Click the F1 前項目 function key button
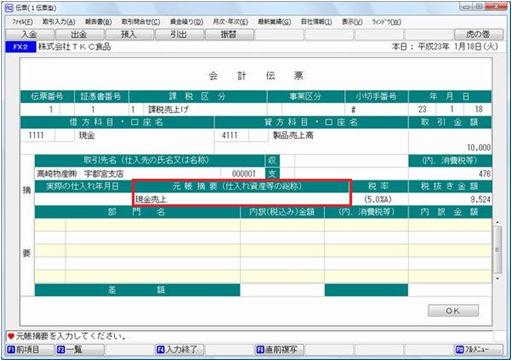 click(30, 349)
